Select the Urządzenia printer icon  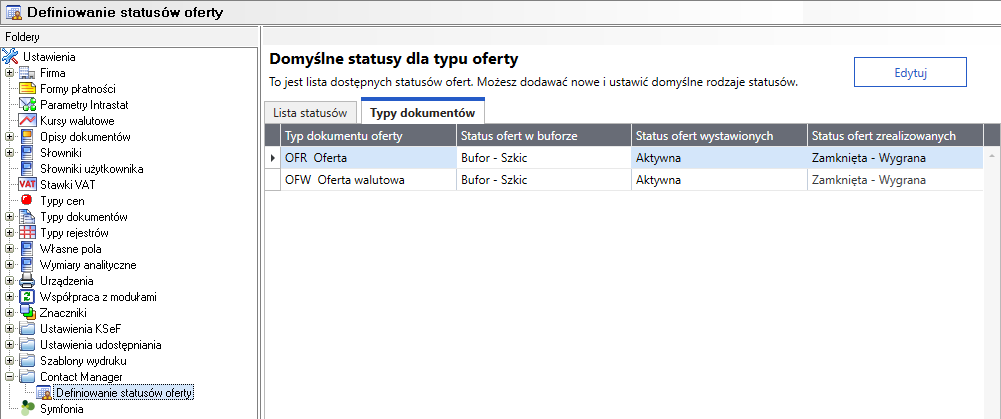click(x=27, y=281)
